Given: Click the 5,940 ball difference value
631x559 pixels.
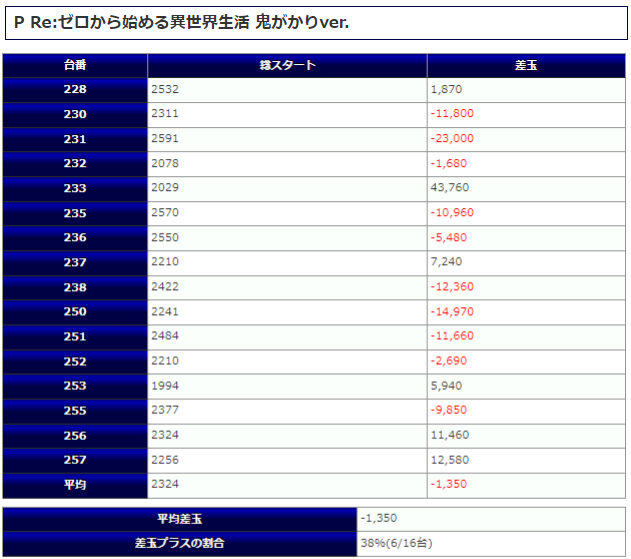Looking at the screenshot, I should [446, 386].
